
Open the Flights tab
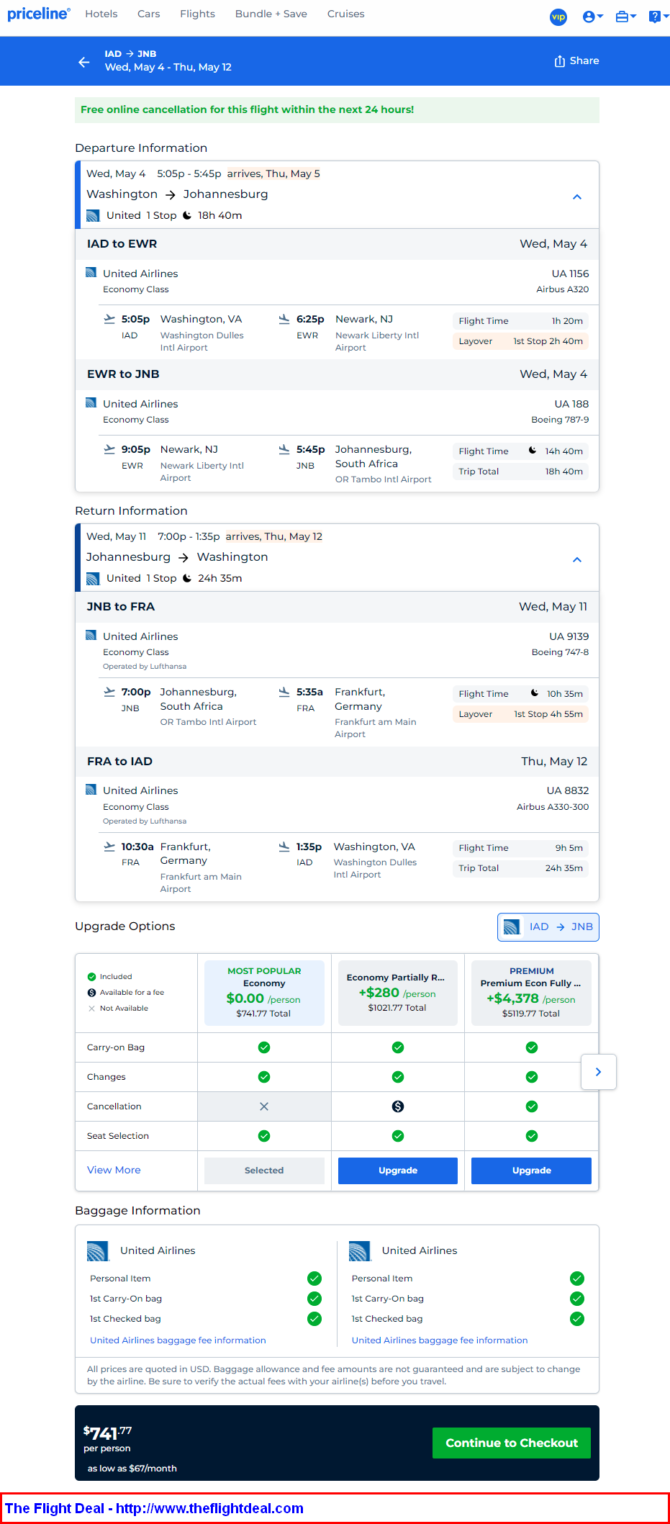click(197, 14)
